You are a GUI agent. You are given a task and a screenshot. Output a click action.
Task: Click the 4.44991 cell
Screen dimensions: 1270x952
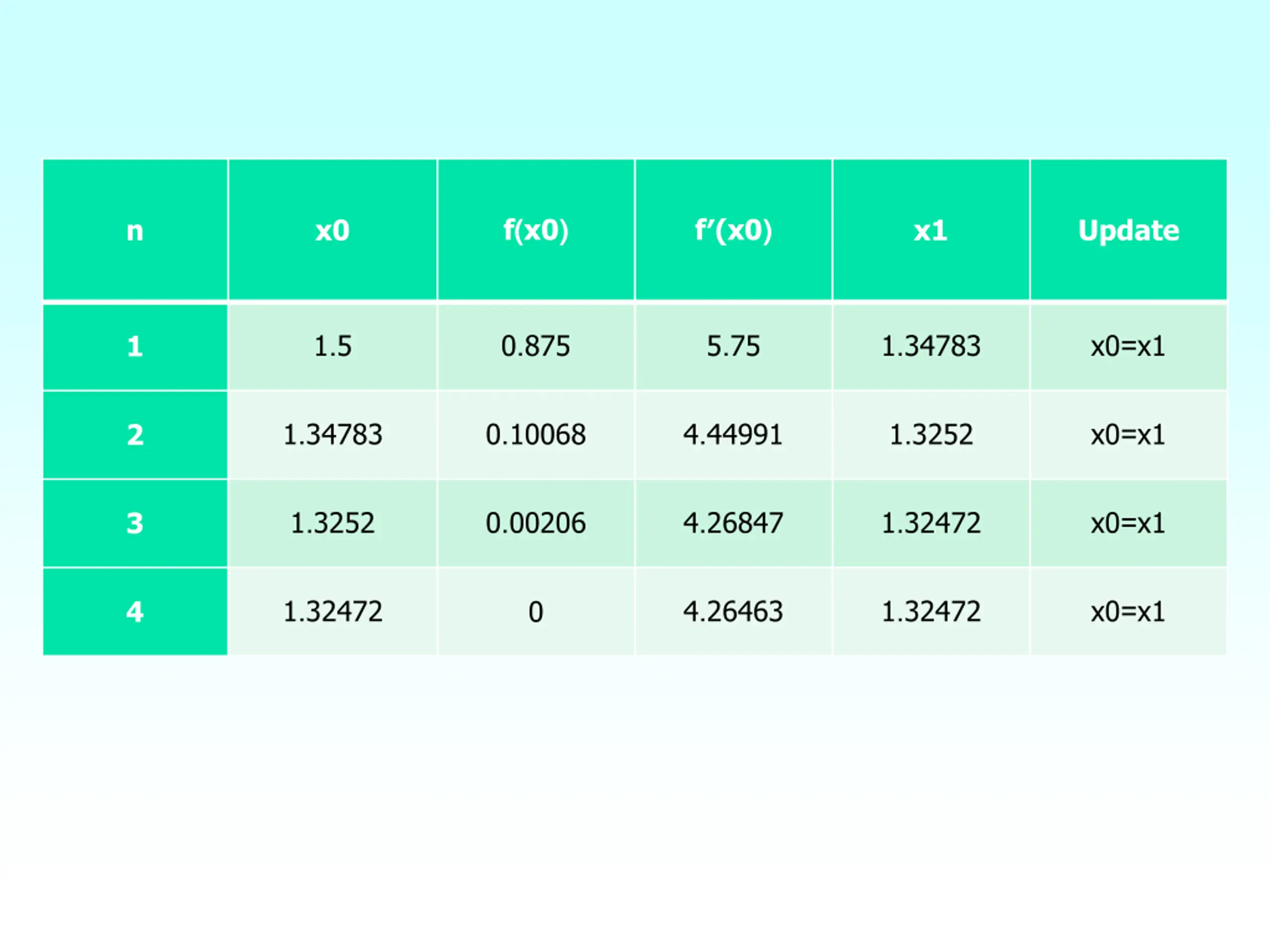pyautogui.click(x=733, y=435)
